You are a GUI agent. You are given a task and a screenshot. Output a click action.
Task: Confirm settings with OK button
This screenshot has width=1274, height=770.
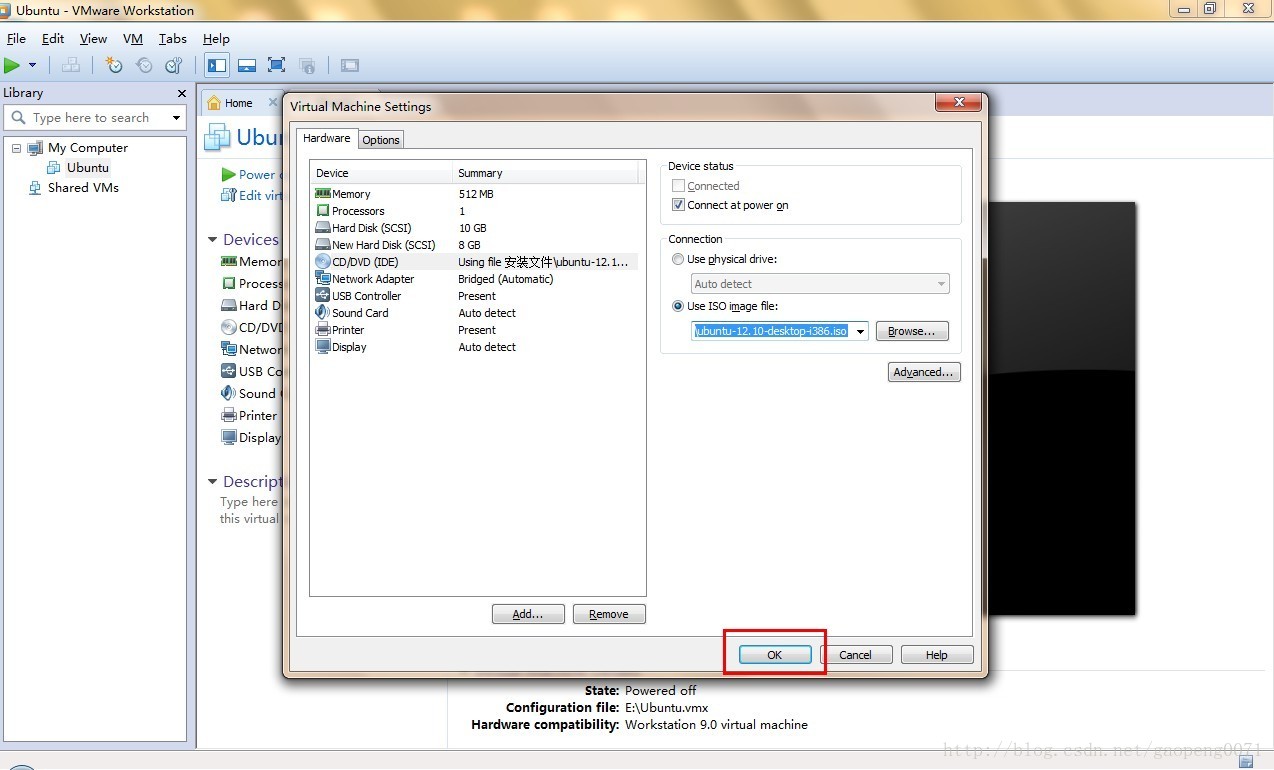point(775,655)
